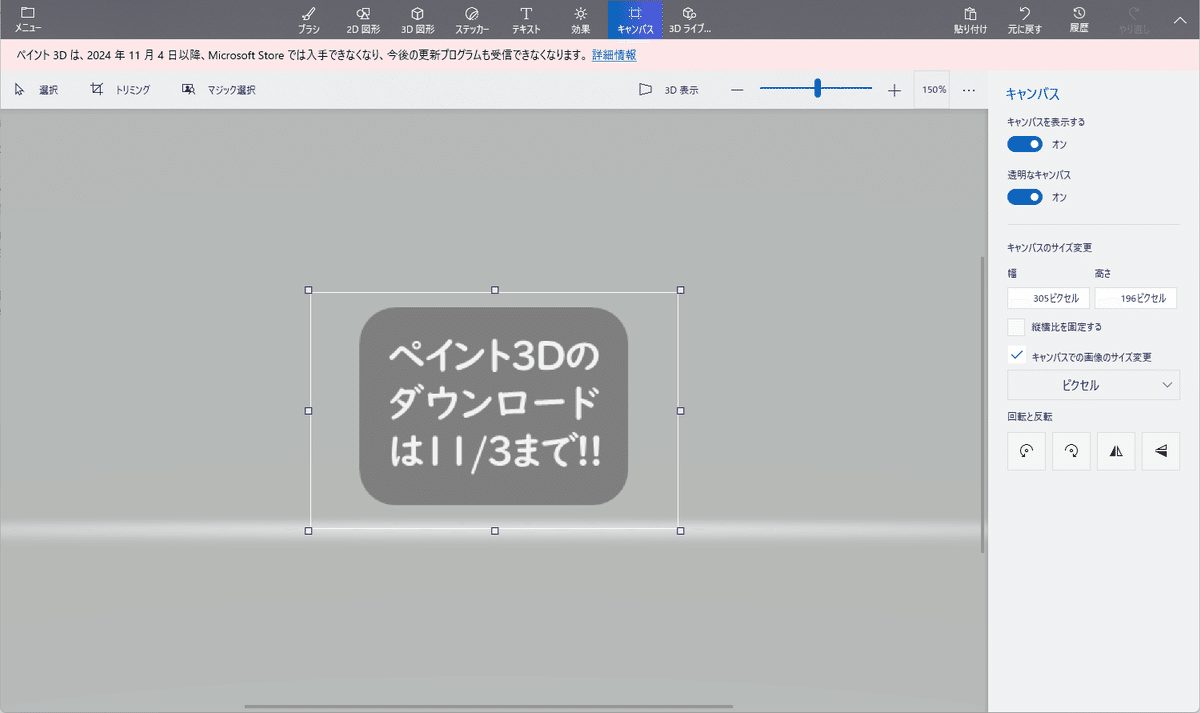The image size is (1200, 713).
Task: Open the ピクセル units dropdown
Action: point(1094,385)
